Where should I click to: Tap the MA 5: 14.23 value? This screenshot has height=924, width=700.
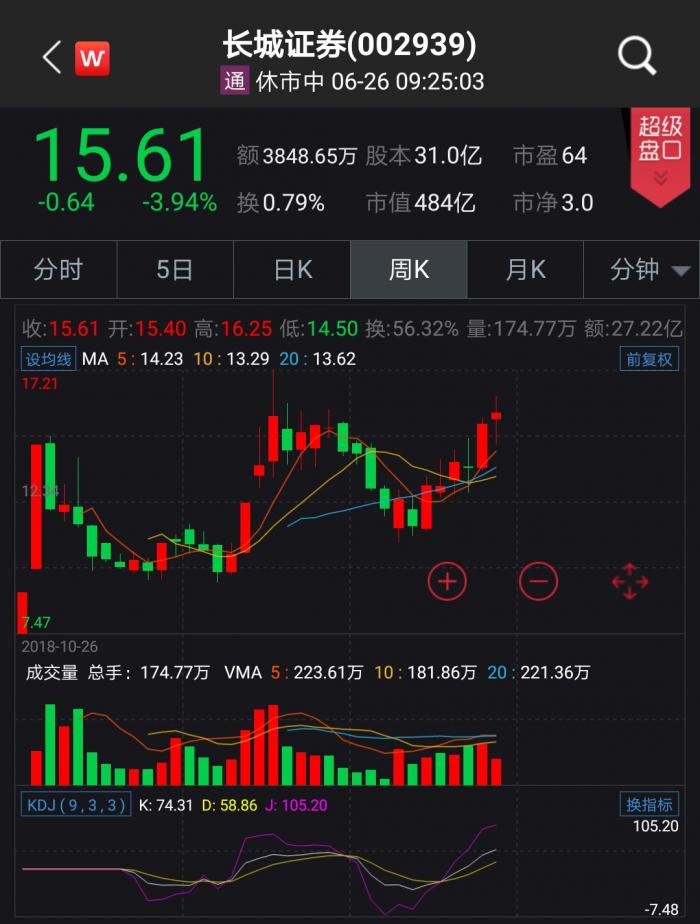tap(150, 359)
